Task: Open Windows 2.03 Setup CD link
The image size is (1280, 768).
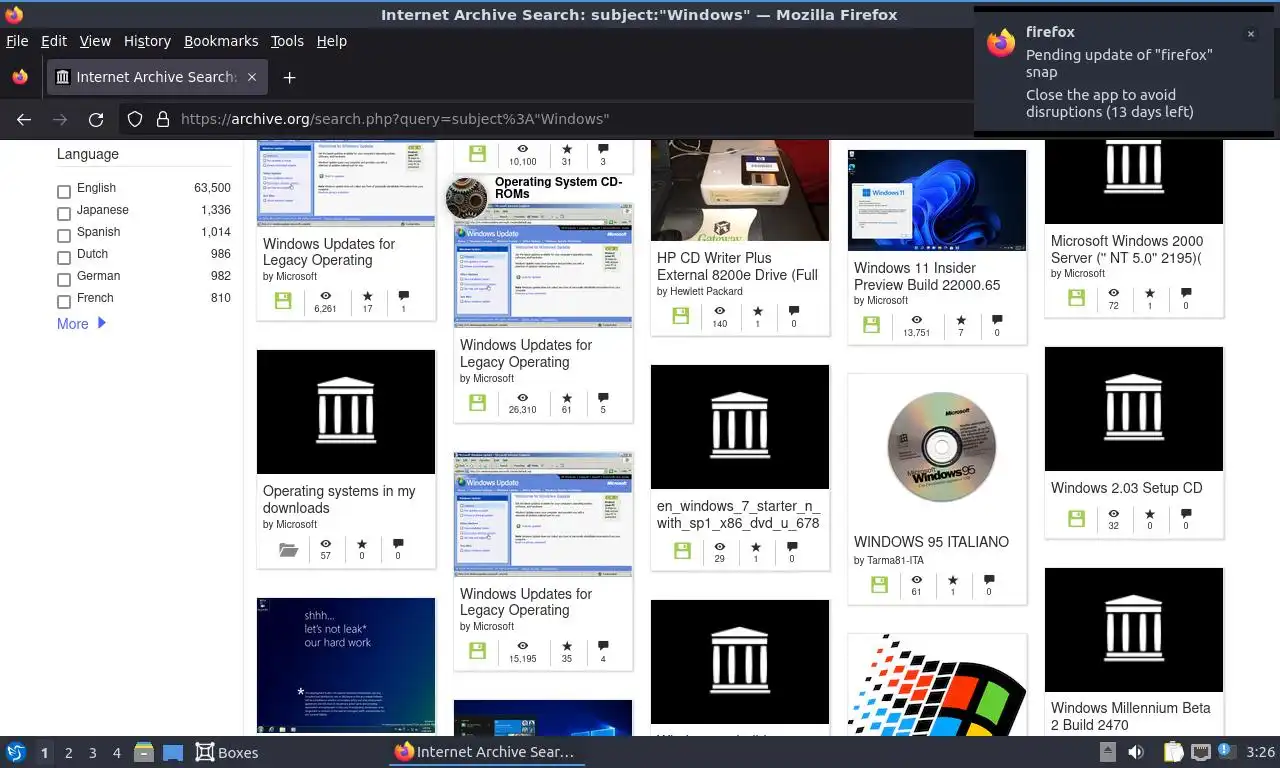Action: pyautogui.click(x=1126, y=488)
